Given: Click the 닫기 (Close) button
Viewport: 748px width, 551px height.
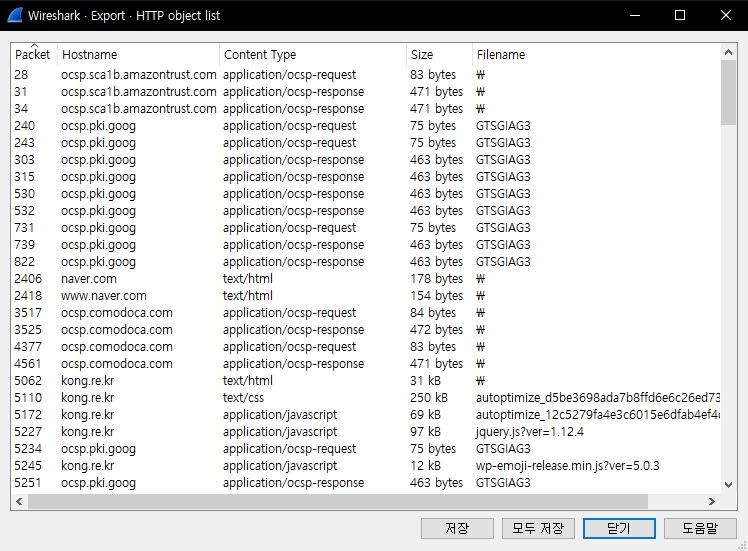Looking at the screenshot, I should click(x=619, y=529).
